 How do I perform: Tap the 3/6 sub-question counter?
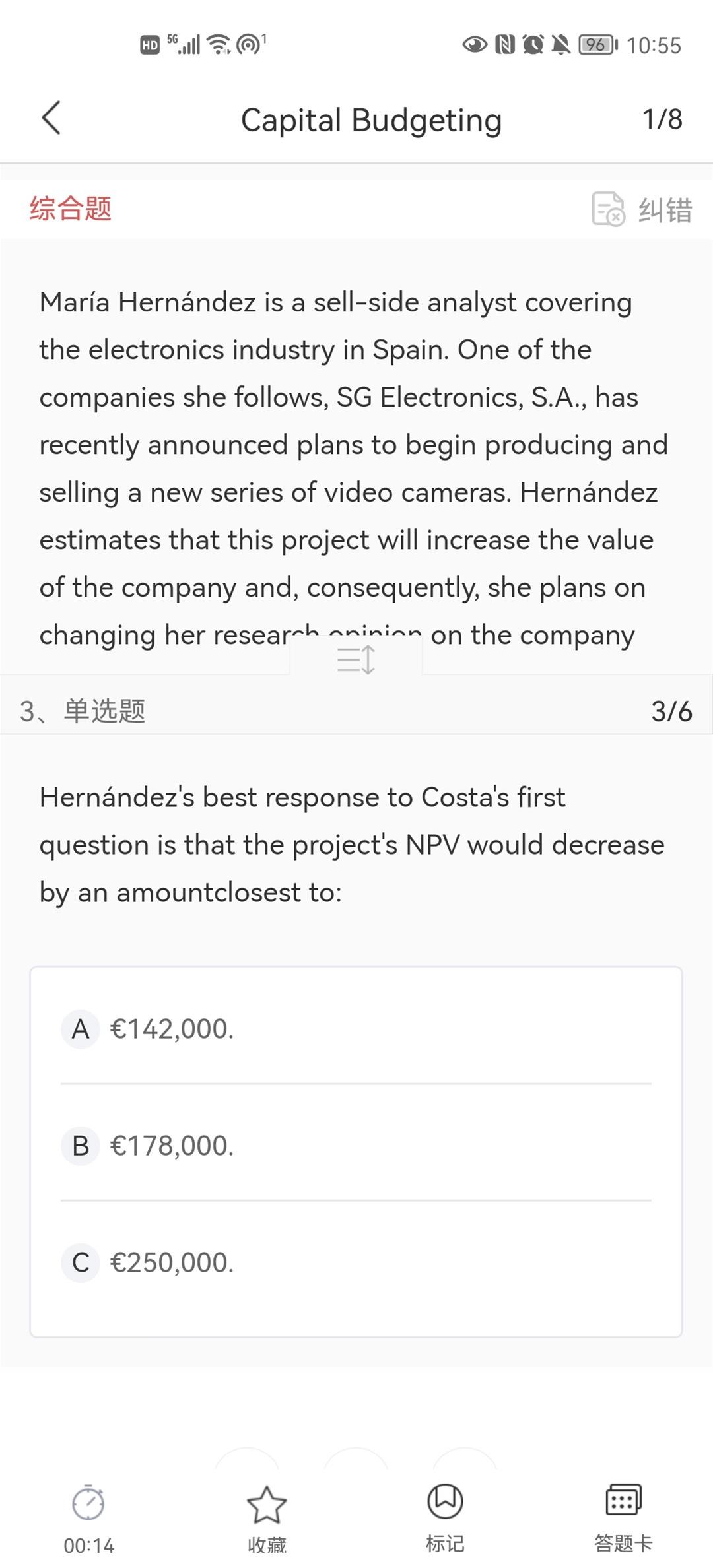click(671, 711)
